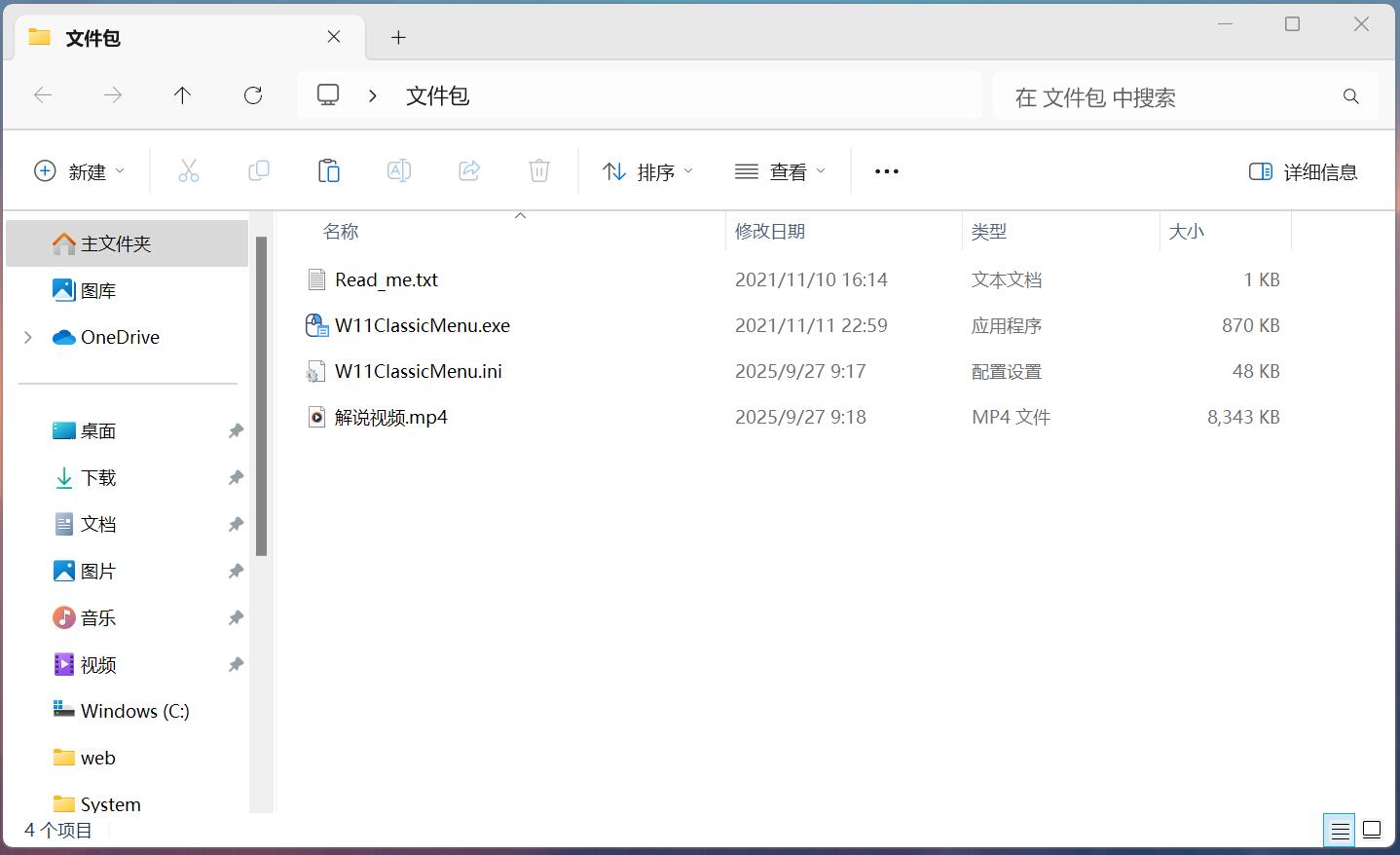
Task: Click the Delete trash bin icon
Action: 539,171
